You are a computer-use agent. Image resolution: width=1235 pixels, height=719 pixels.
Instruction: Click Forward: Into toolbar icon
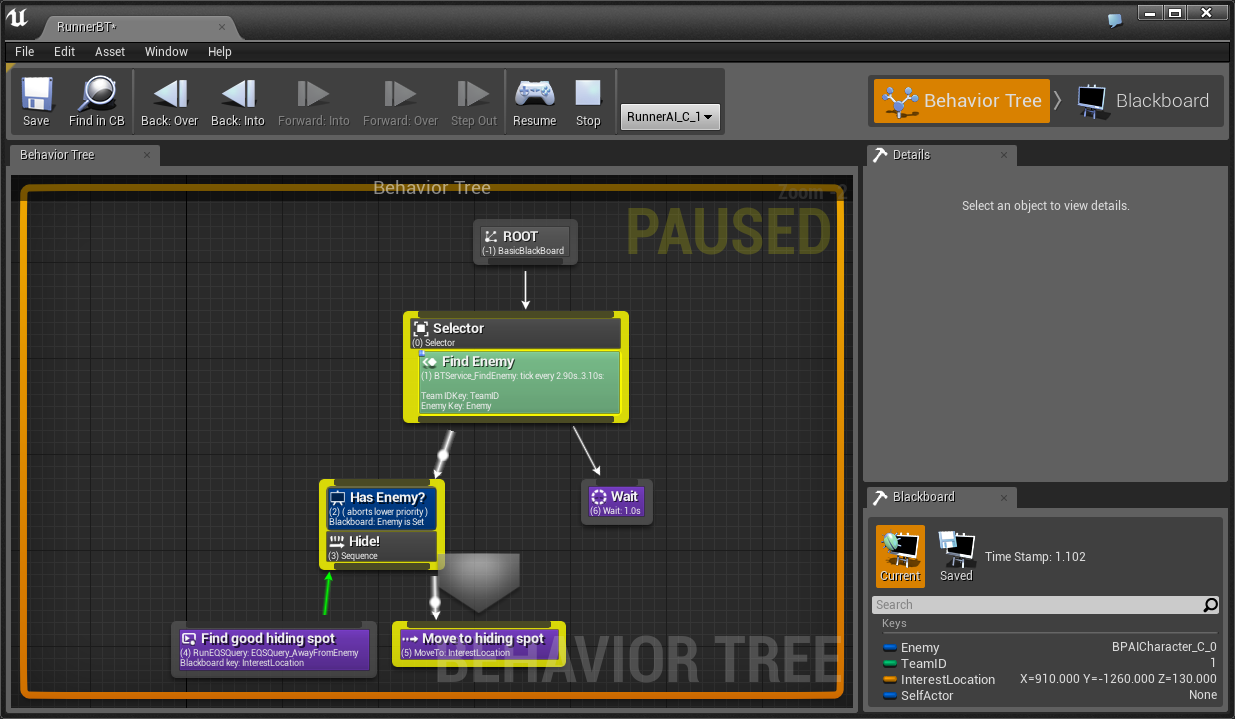click(x=313, y=94)
